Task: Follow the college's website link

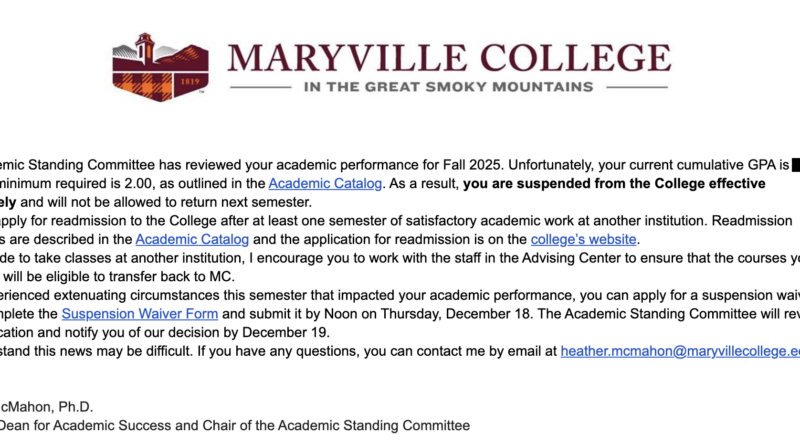Action: pos(582,239)
